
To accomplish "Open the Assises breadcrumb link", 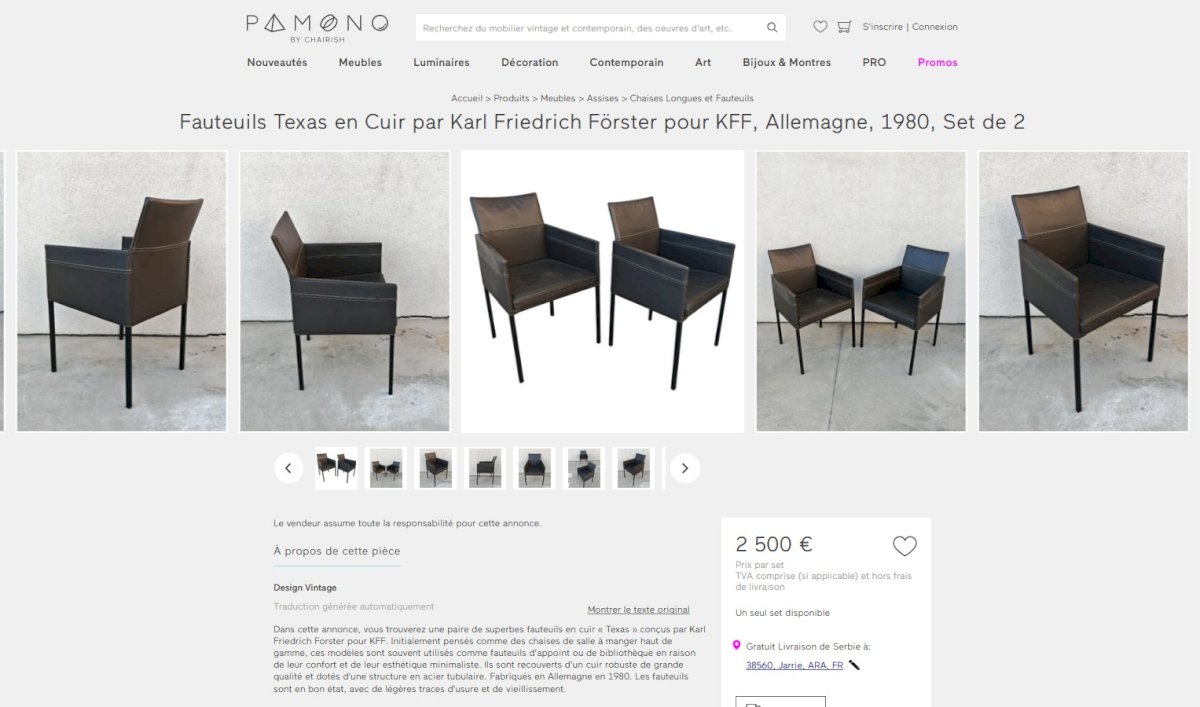I will (x=602, y=98).
